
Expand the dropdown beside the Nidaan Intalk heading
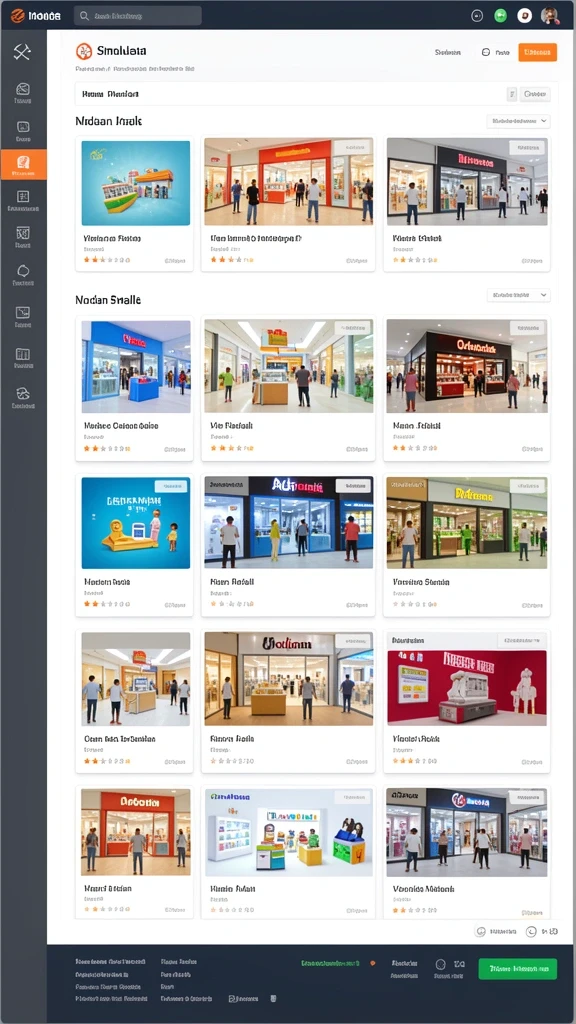518,121
